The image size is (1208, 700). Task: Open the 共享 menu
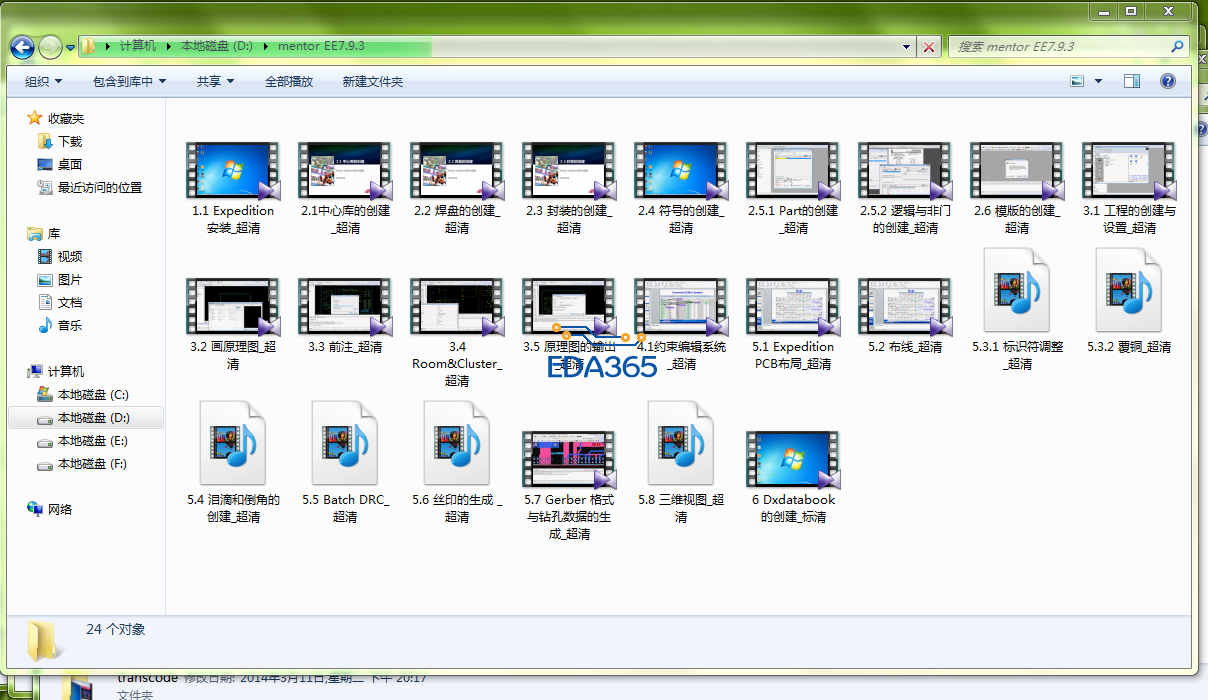click(x=215, y=81)
